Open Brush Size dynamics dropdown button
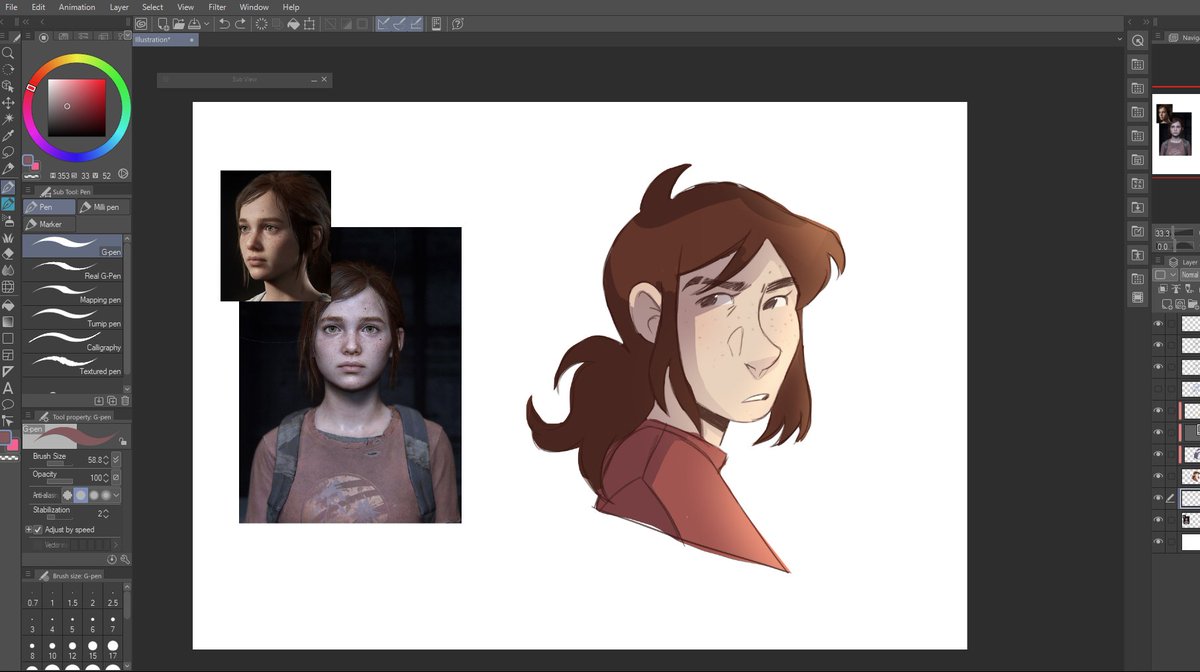The image size is (1200, 672). (116, 460)
